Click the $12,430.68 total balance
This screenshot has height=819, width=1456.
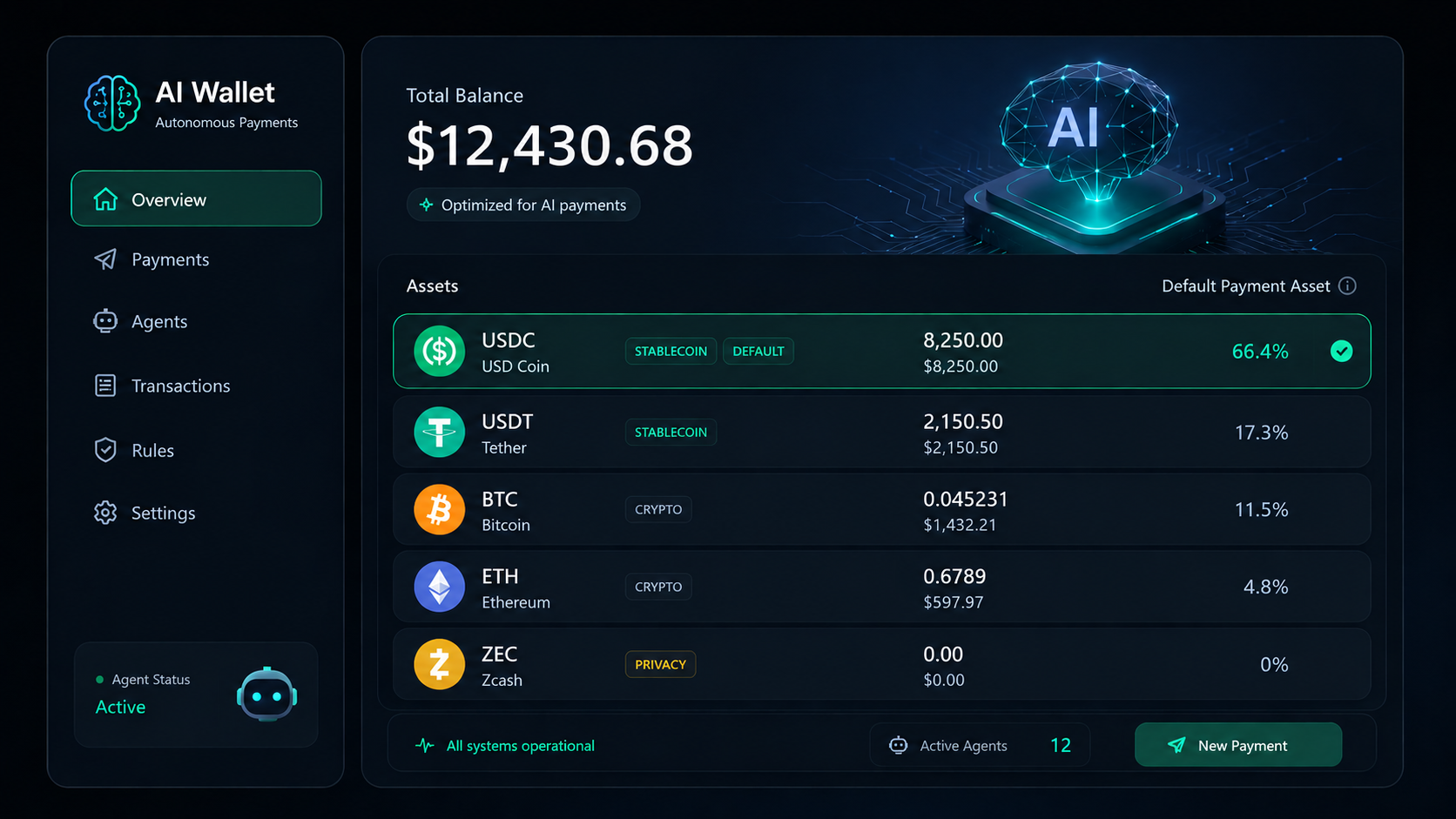[x=549, y=144]
